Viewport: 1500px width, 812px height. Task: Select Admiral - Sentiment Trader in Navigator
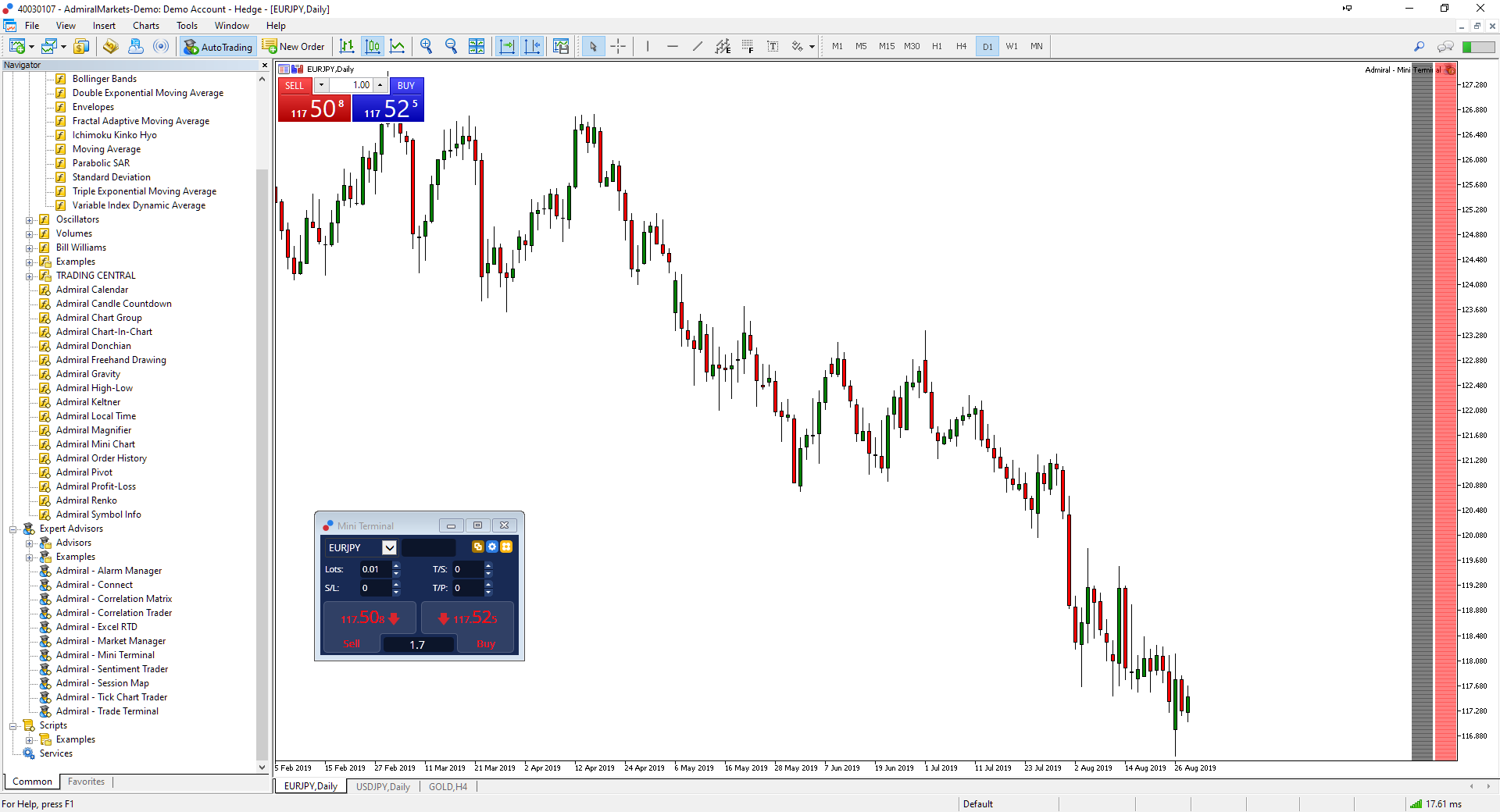point(112,669)
